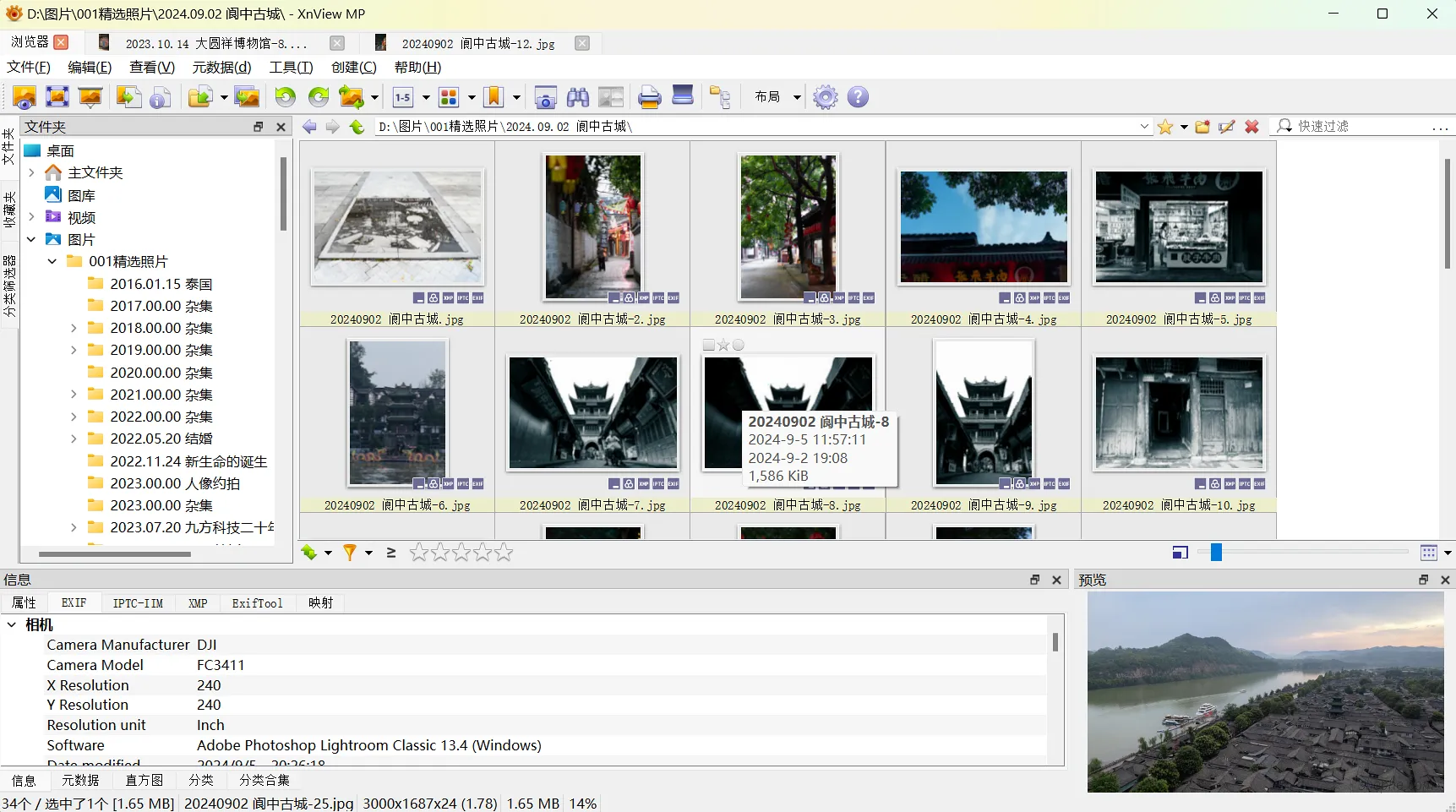Screen dimensions: 1456x812
Task: Open the 元数据 menu
Action: click(x=221, y=68)
